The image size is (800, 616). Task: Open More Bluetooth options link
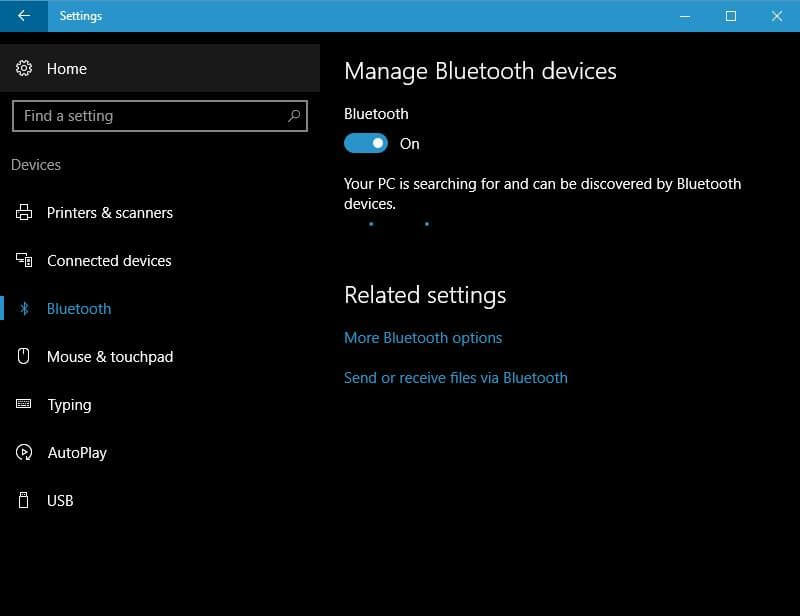tap(423, 338)
